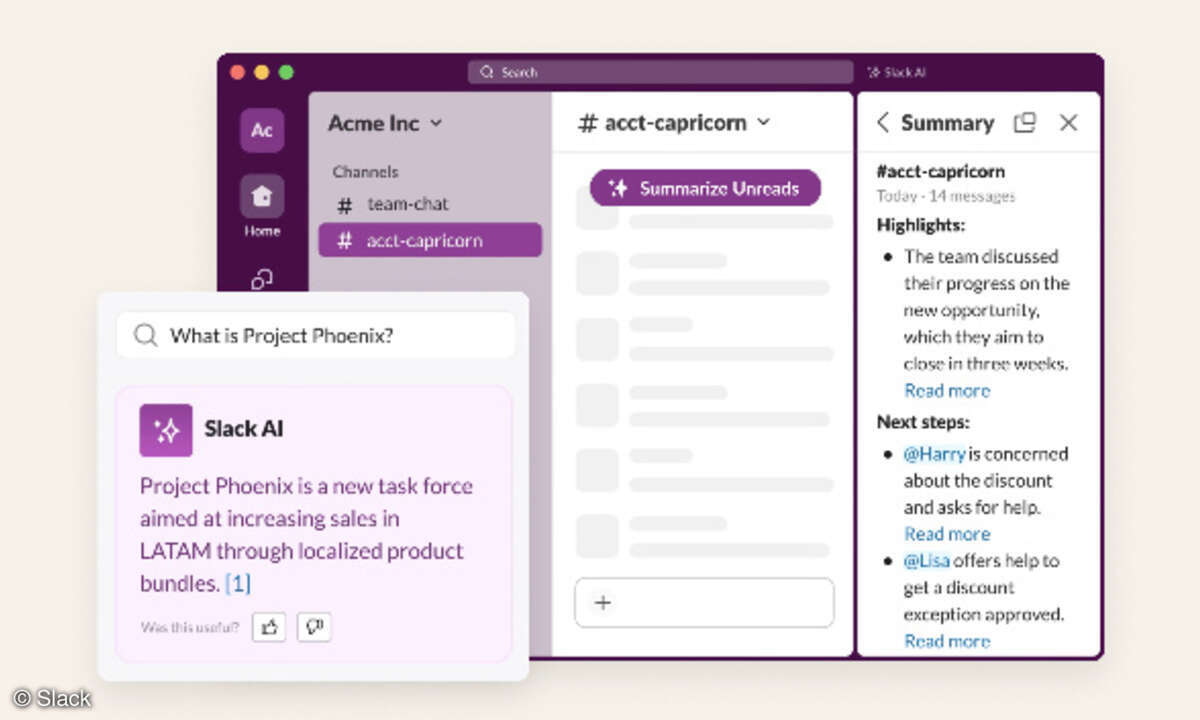This screenshot has height=720, width=1200.
Task: Click the Slack AI sparkle in title bar
Action: [873, 72]
